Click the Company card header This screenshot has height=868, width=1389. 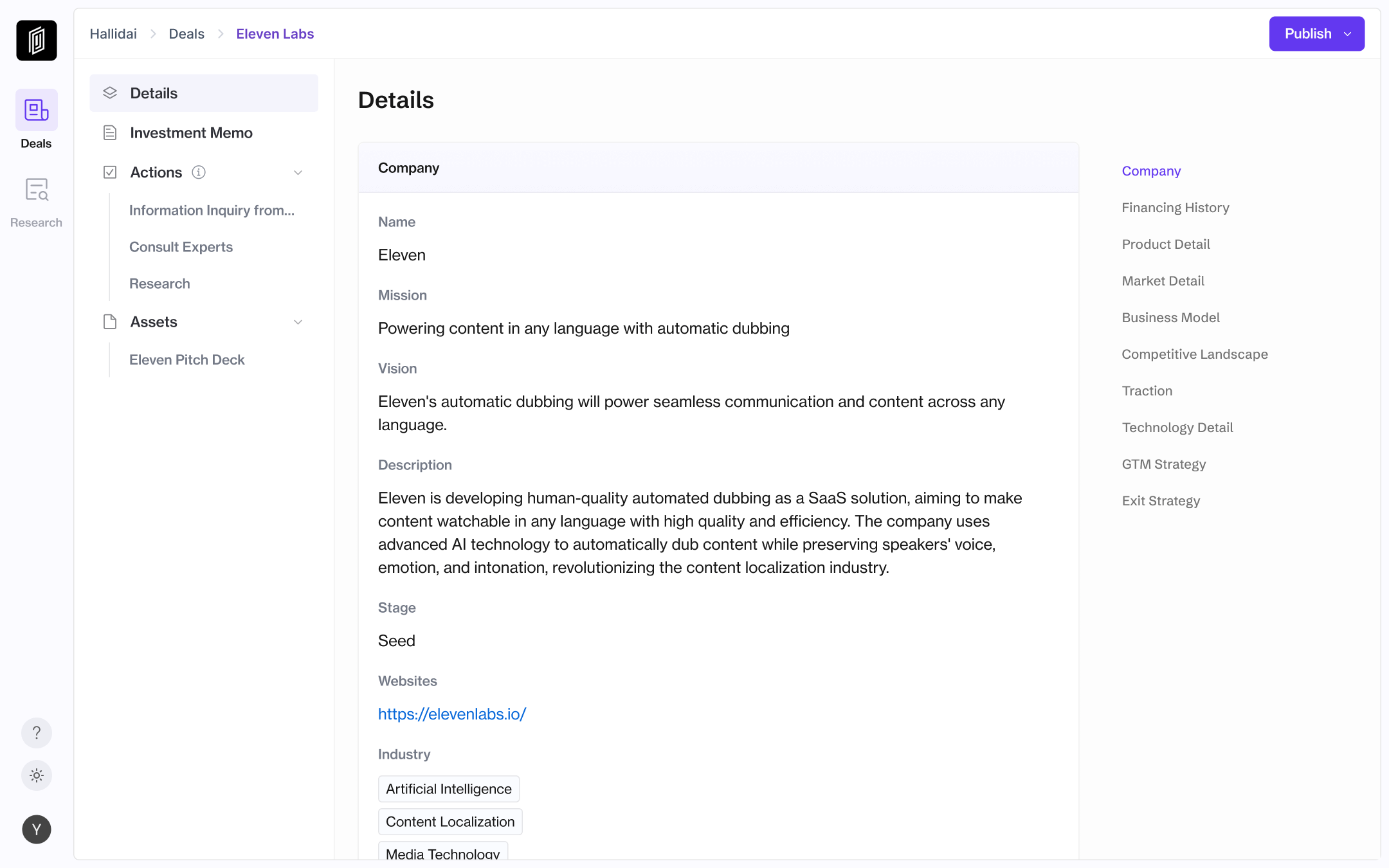click(x=718, y=168)
